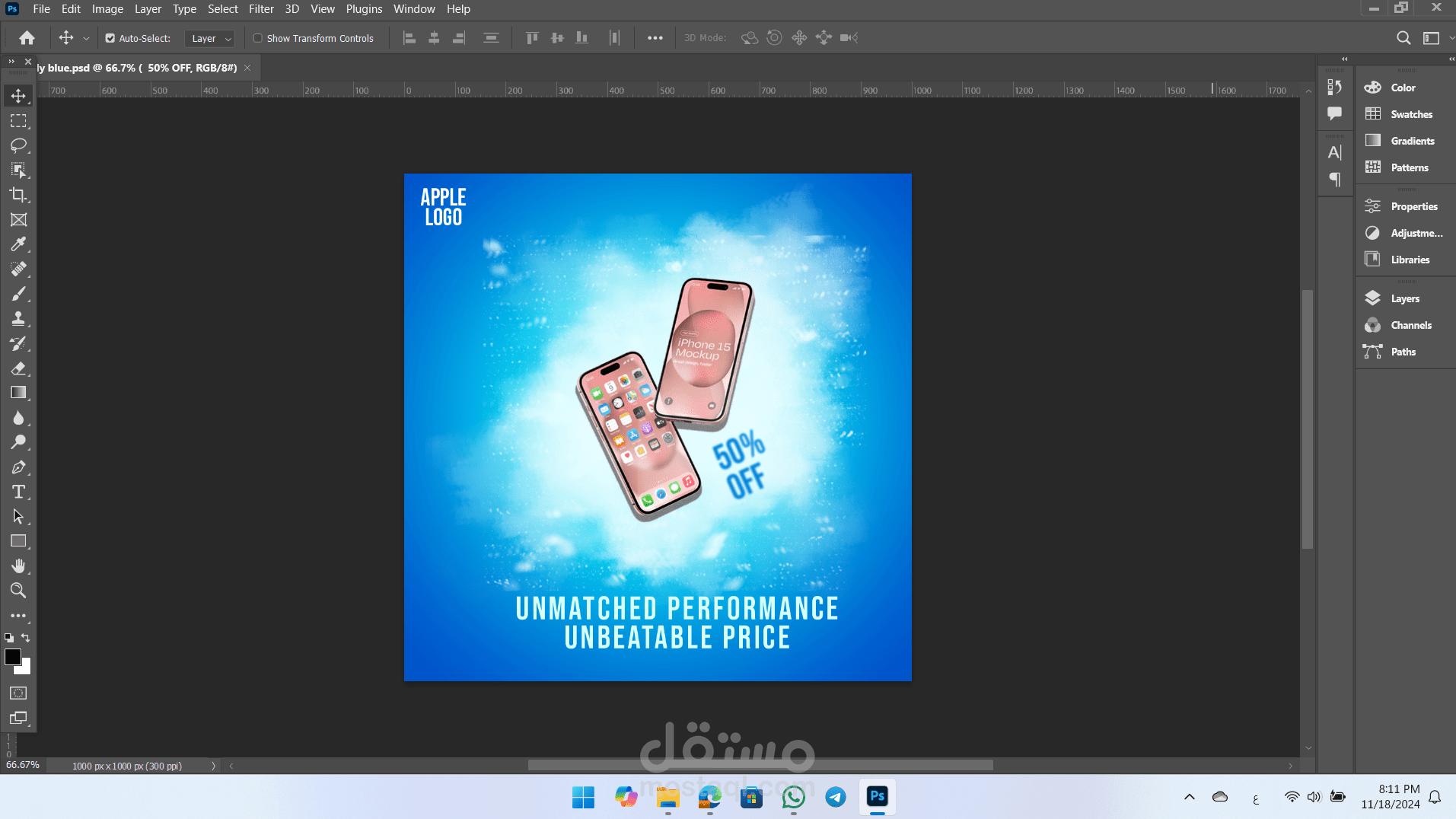Close the blue.psd document tab

tap(247, 68)
